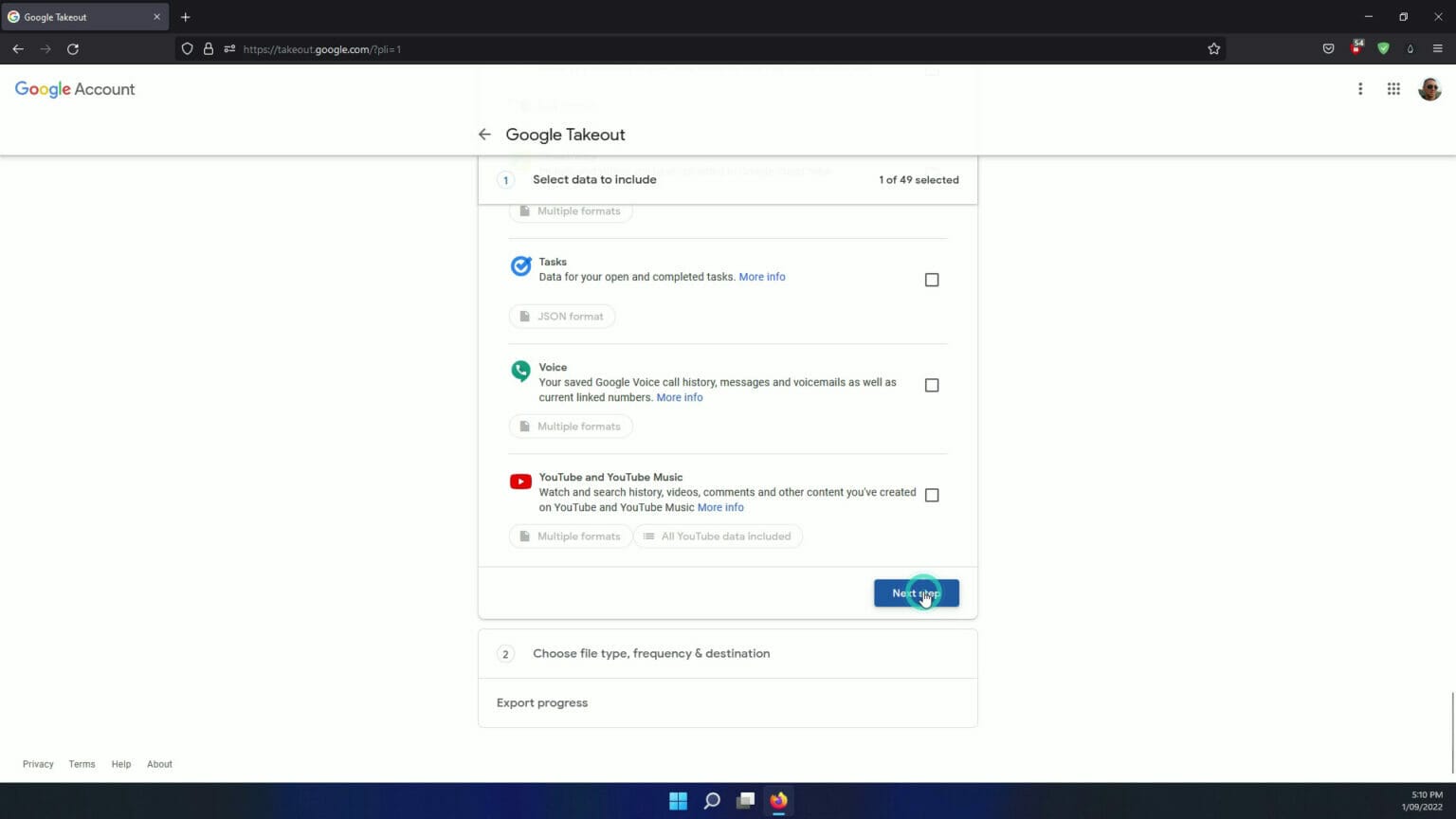Click the Windows Start button on the taskbar
The image size is (1456, 819).
(x=679, y=800)
